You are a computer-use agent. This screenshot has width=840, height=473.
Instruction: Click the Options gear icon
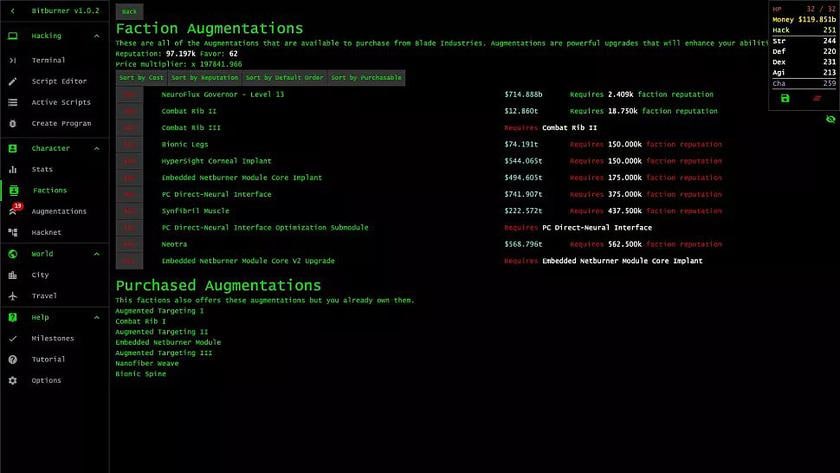pyautogui.click(x=13, y=380)
